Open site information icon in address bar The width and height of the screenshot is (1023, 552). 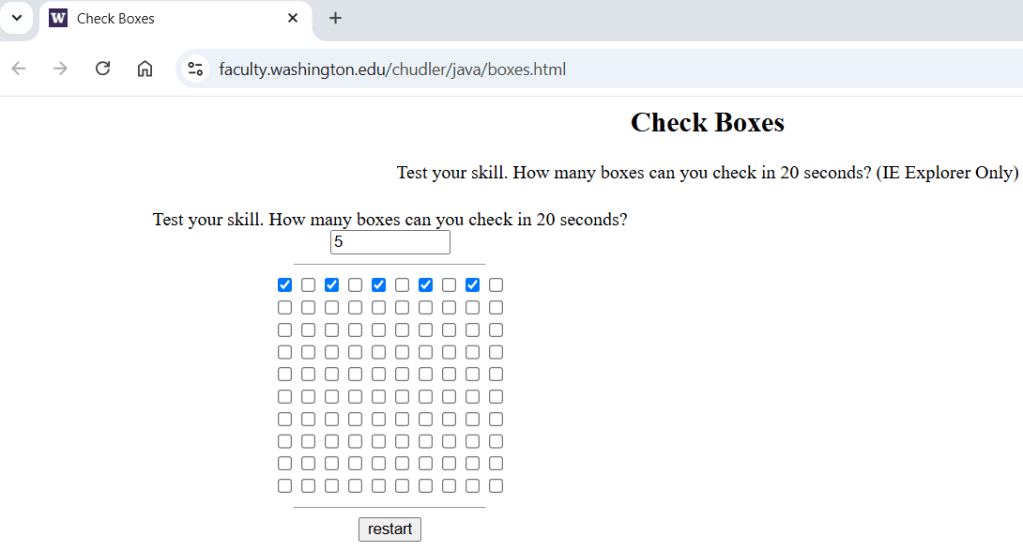point(196,69)
